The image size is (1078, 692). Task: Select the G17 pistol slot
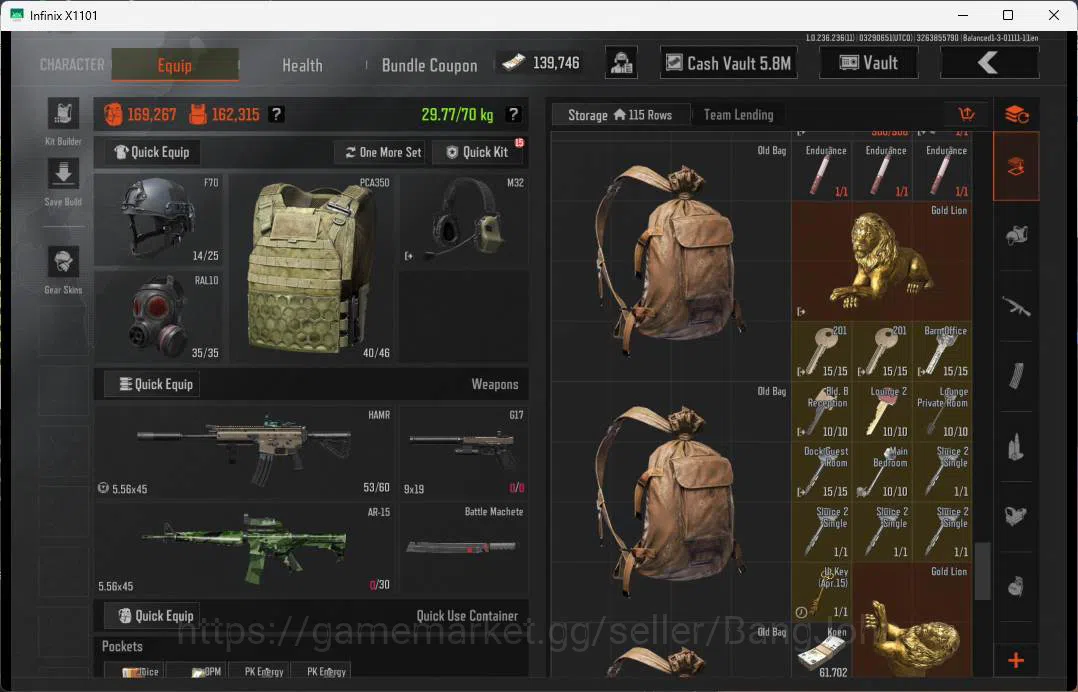[x=464, y=451]
